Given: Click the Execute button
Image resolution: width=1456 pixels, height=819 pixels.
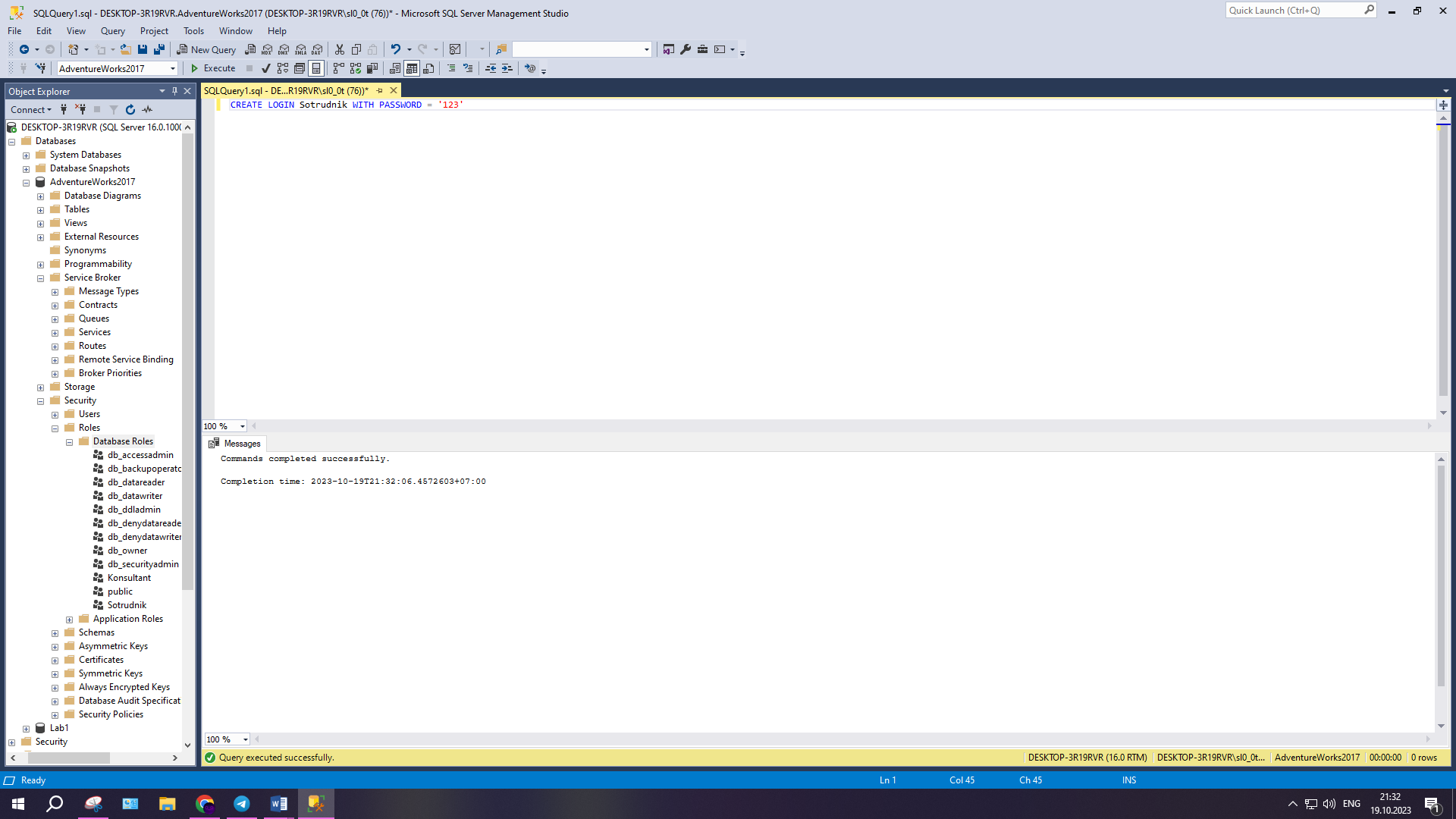Looking at the screenshot, I should 212,68.
